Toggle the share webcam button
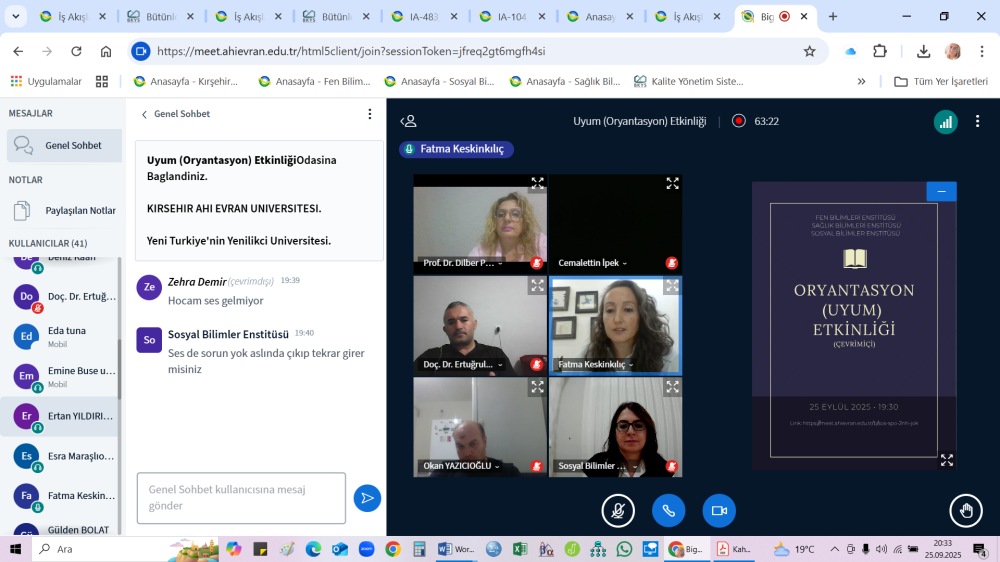This screenshot has width=1000, height=562. tap(718, 511)
